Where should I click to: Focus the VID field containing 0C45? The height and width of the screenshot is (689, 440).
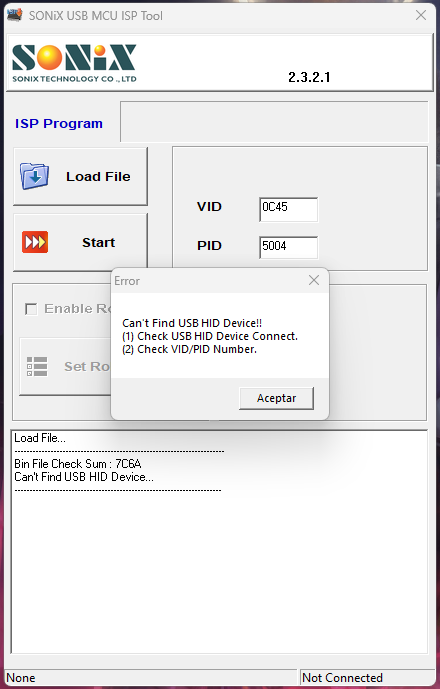pyautogui.click(x=288, y=209)
